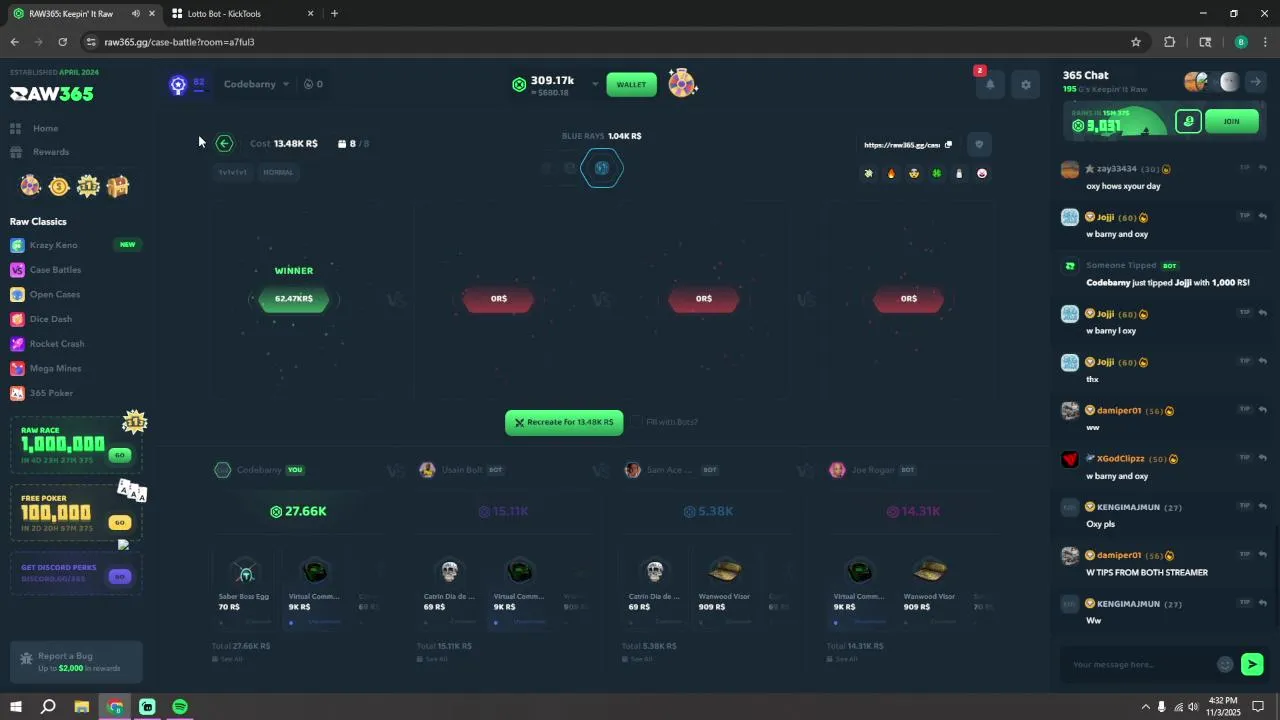
Task: Send chat message with green arrow
Action: [1252, 665]
